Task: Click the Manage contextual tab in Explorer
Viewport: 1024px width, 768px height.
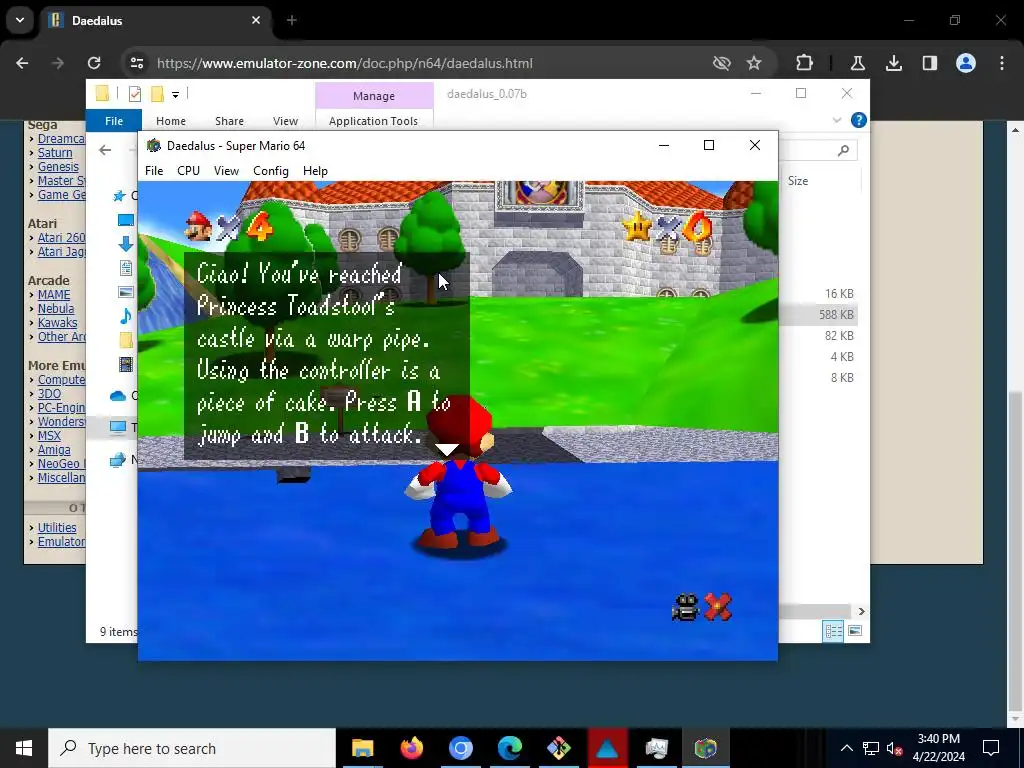Action: tap(374, 96)
